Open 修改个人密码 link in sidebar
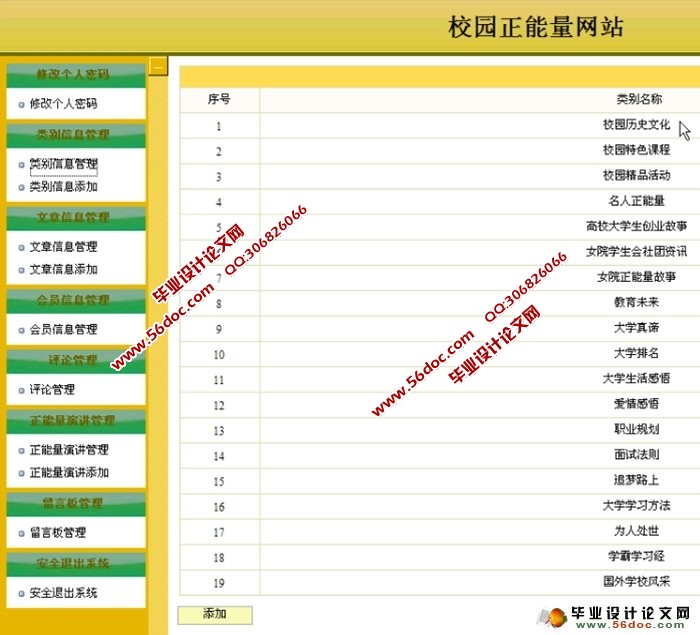 pos(63,104)
